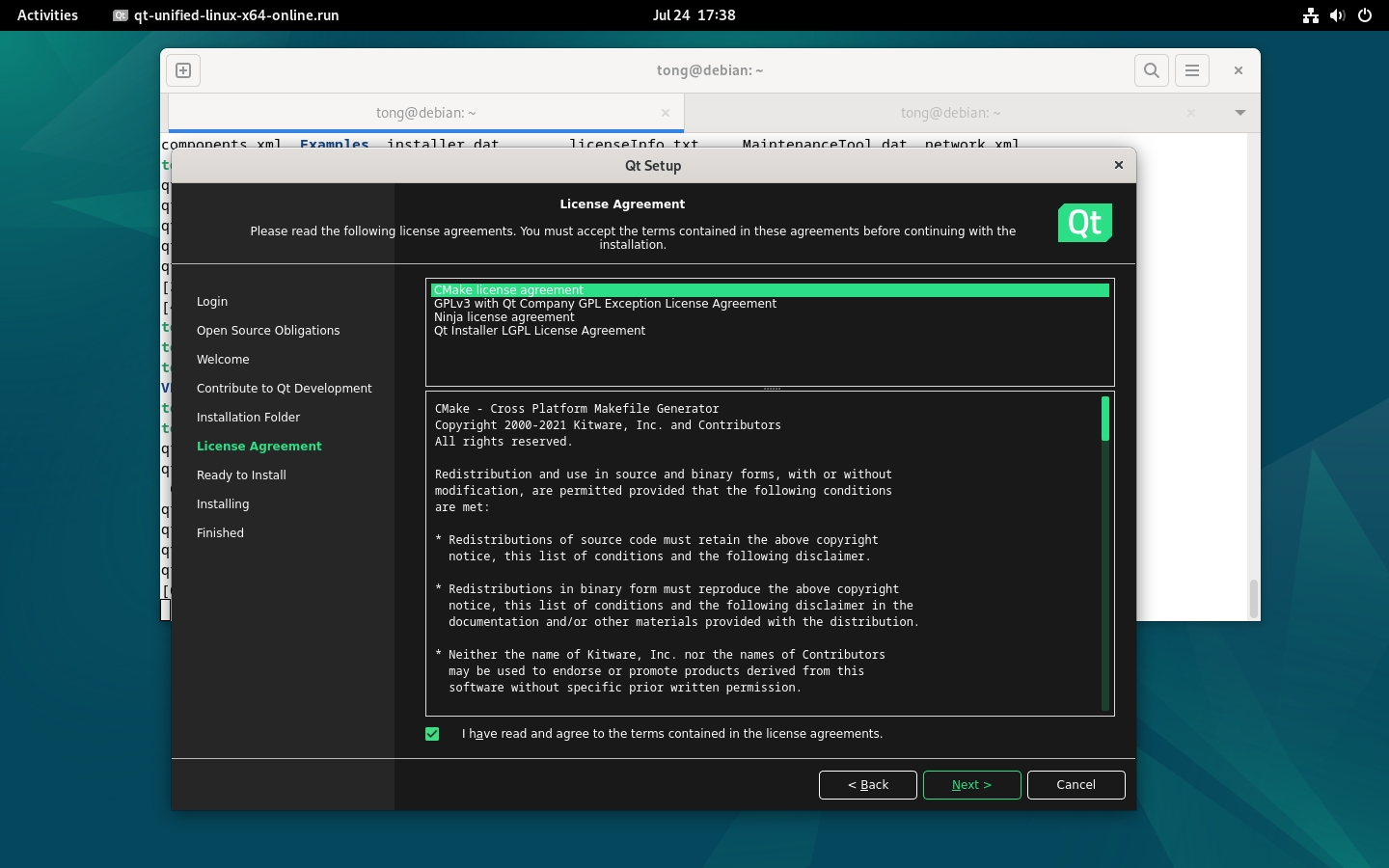Click the Qt logo in installer header
Viewport: 1389px width, 868px height.
(x=1085, y=223)
